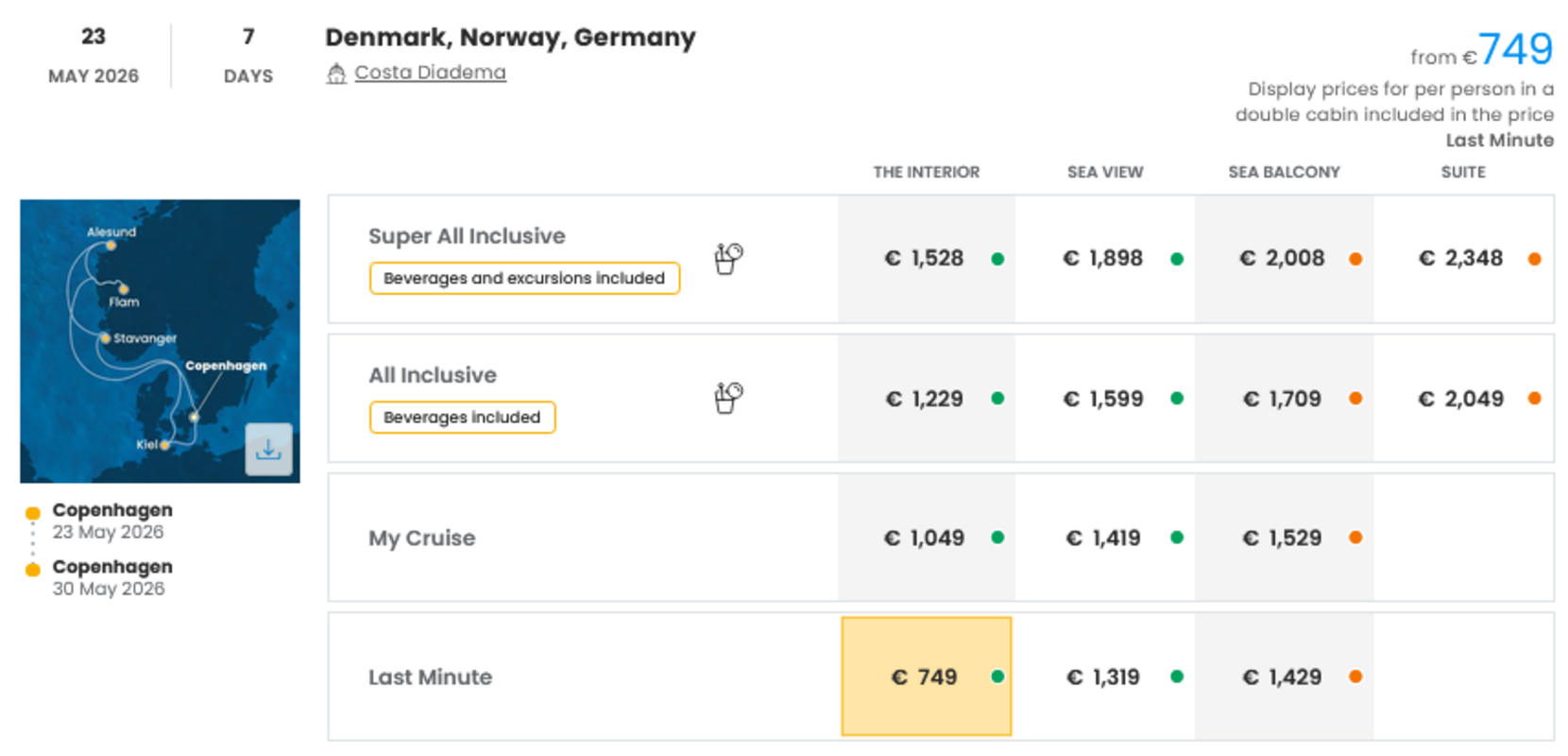Screen dimensions: 1568x756
Task: Click the Beverages and excursions included badge
Action: tap(524, 279)
